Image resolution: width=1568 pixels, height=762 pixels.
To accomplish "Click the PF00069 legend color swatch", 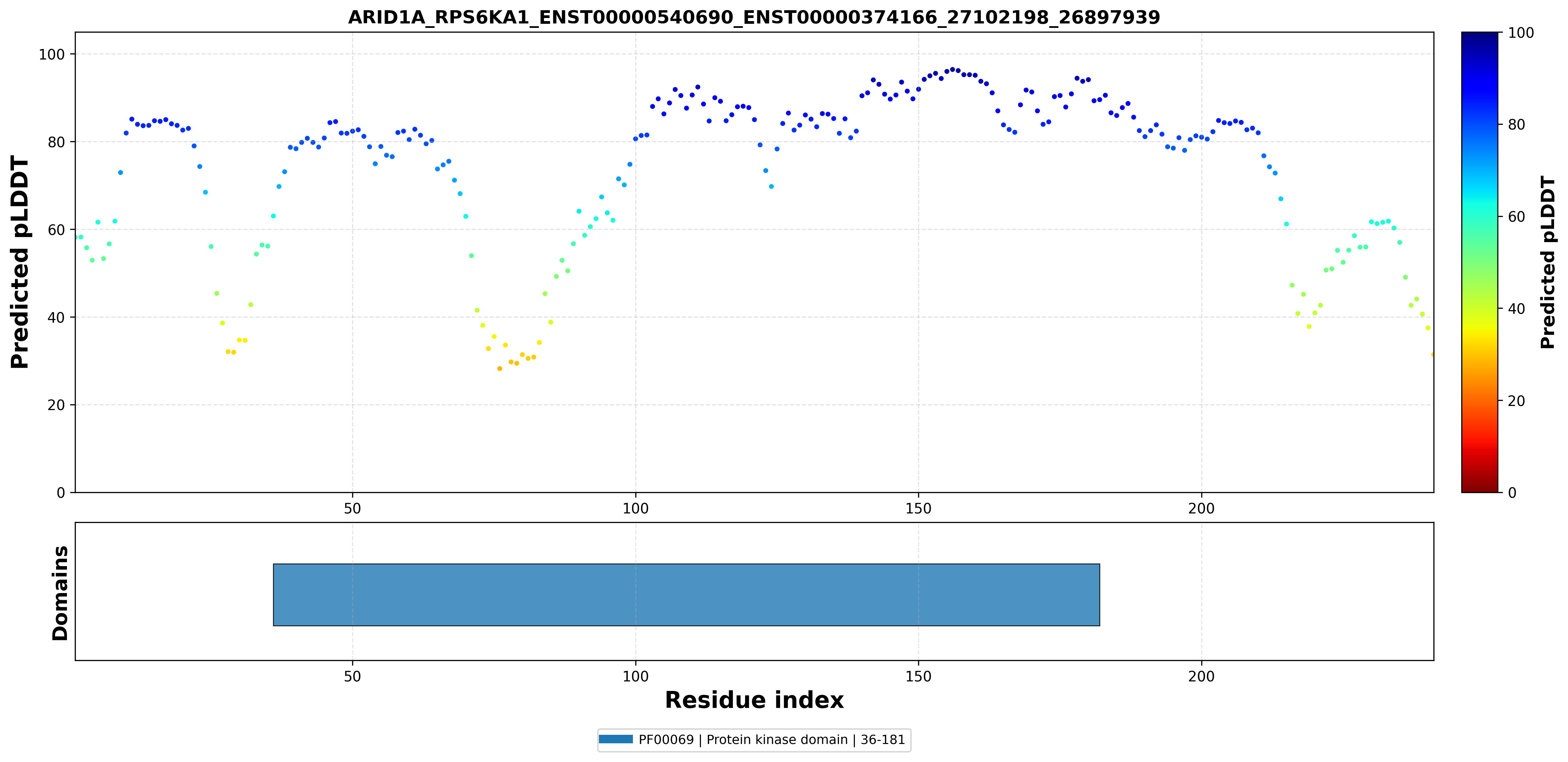I will (616, 740).
